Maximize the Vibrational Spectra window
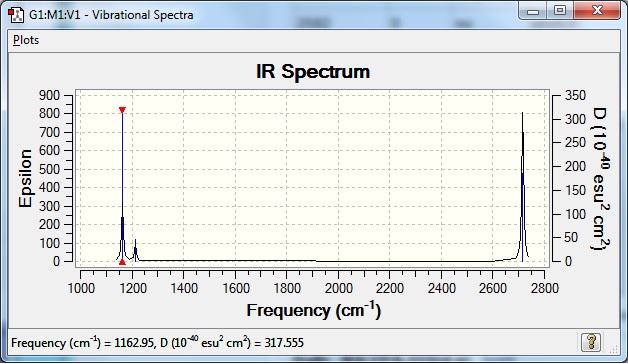This screenshot has height=364, width=628. pyautogui.click(x=560, y=11)
